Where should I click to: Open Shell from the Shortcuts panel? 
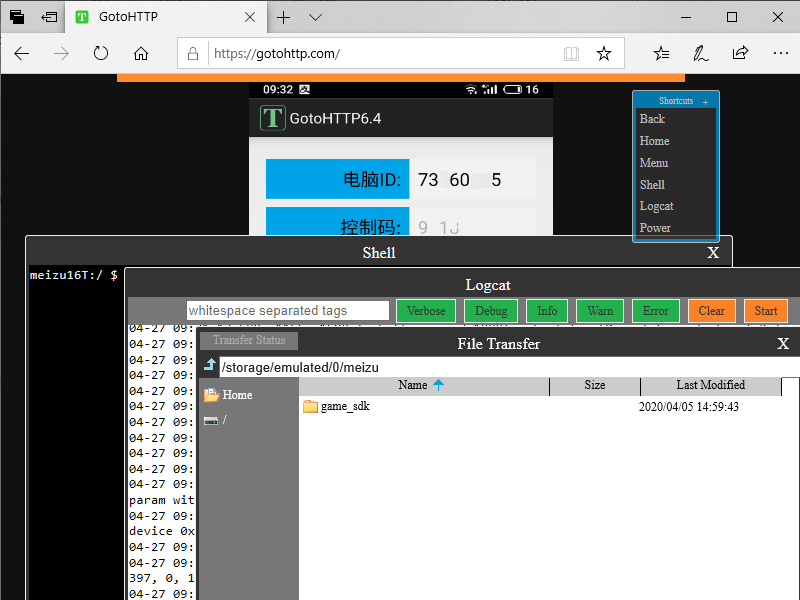coord(652,185)
